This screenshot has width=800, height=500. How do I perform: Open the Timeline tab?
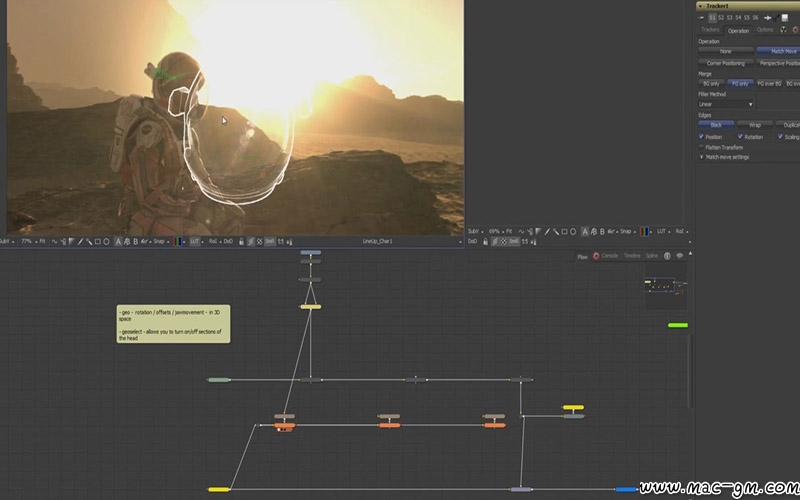(x=632, y=256)
